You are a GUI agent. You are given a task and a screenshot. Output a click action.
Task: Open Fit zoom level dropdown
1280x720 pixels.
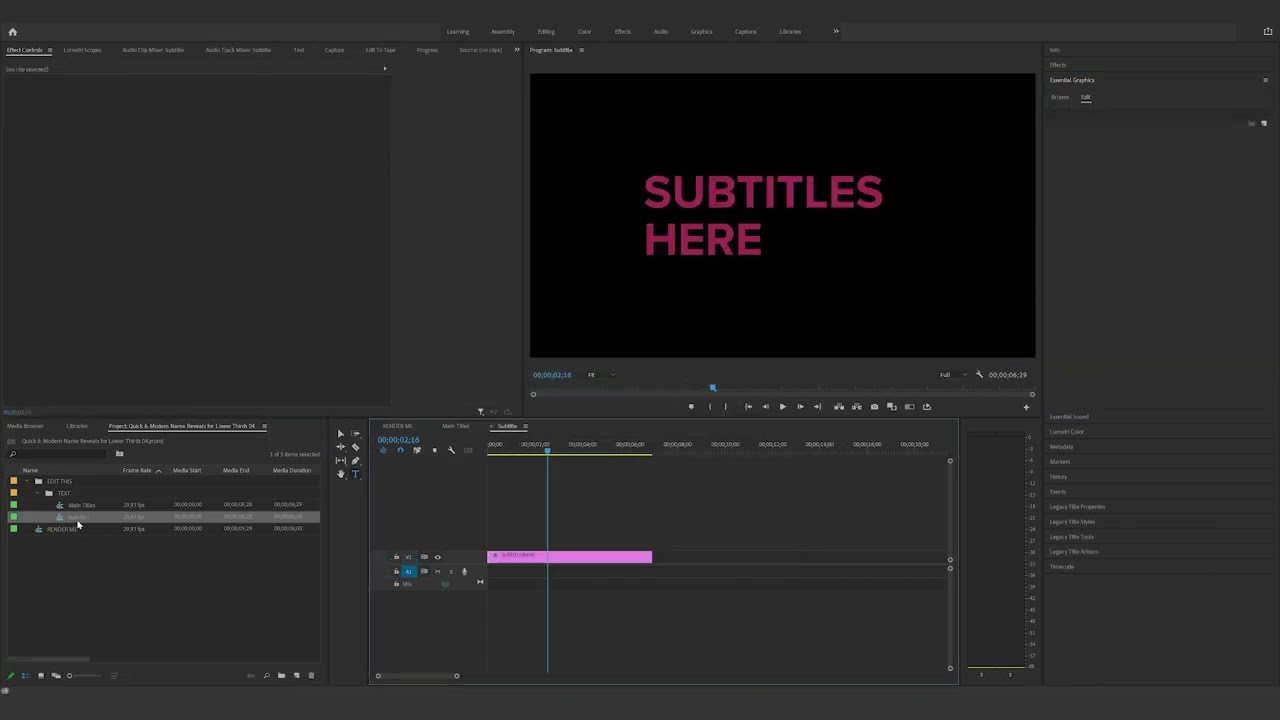(599, 375)
